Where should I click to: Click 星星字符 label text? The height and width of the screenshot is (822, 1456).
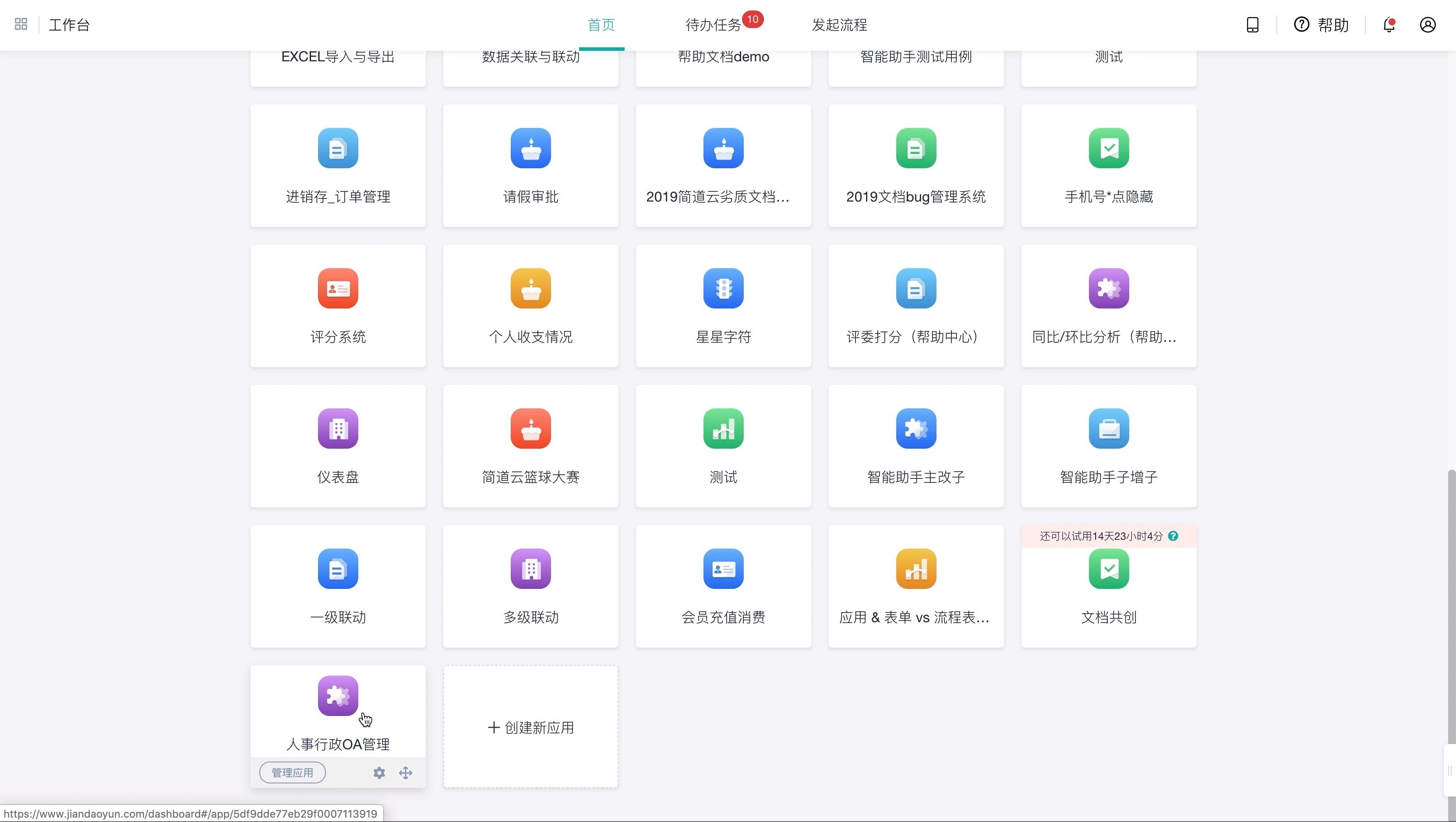click(724, 337)
